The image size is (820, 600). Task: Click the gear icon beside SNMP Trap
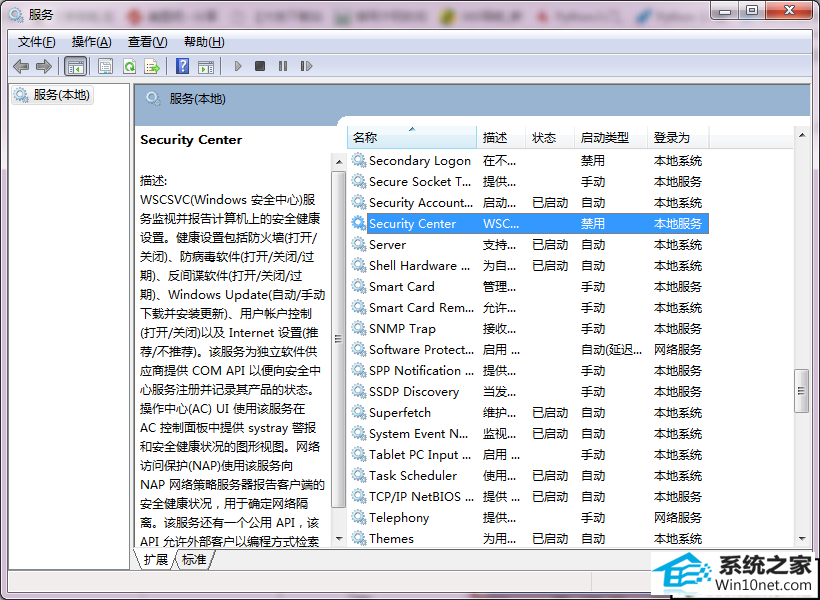point(358,328)
